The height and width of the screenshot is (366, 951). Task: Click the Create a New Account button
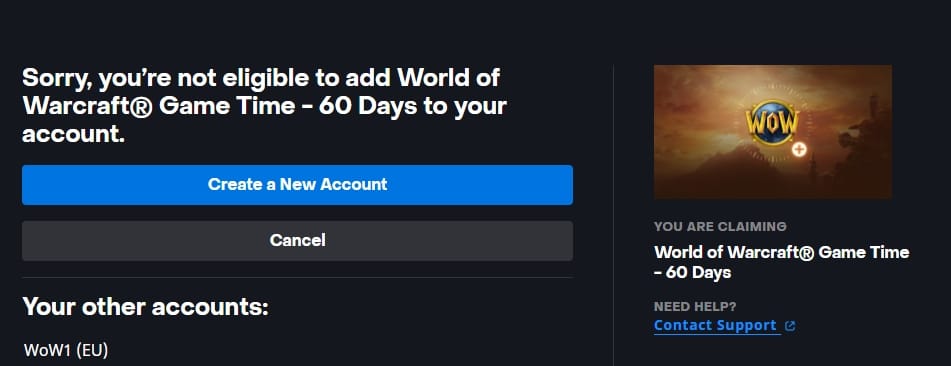click(297, 185)
